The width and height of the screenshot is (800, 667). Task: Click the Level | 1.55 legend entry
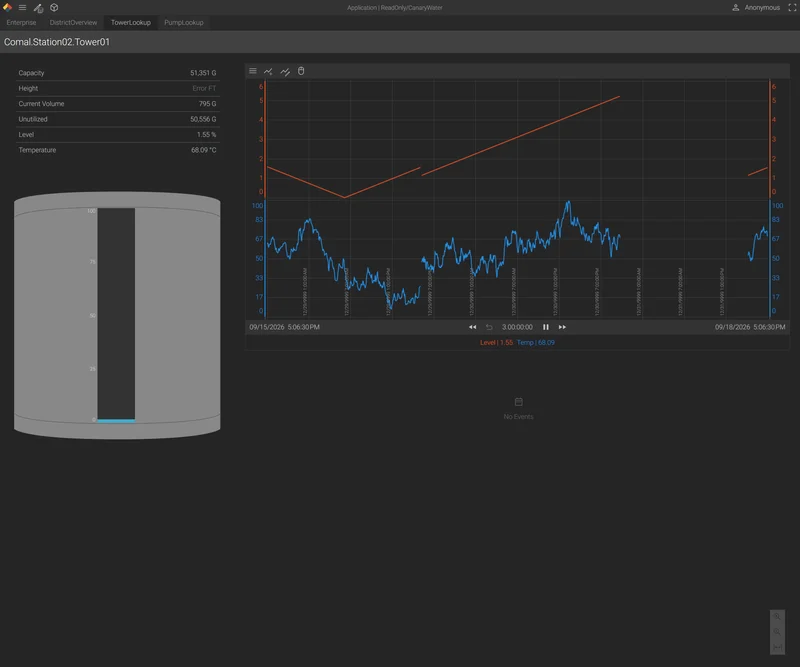click(x=496, y=342)
